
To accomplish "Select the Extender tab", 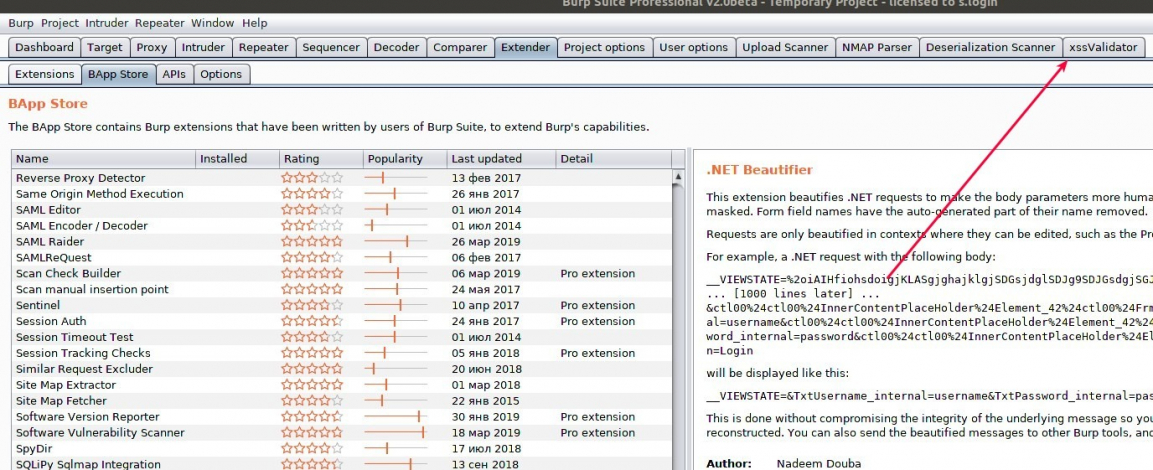I will pyautogui.click(x=526, y=47).
